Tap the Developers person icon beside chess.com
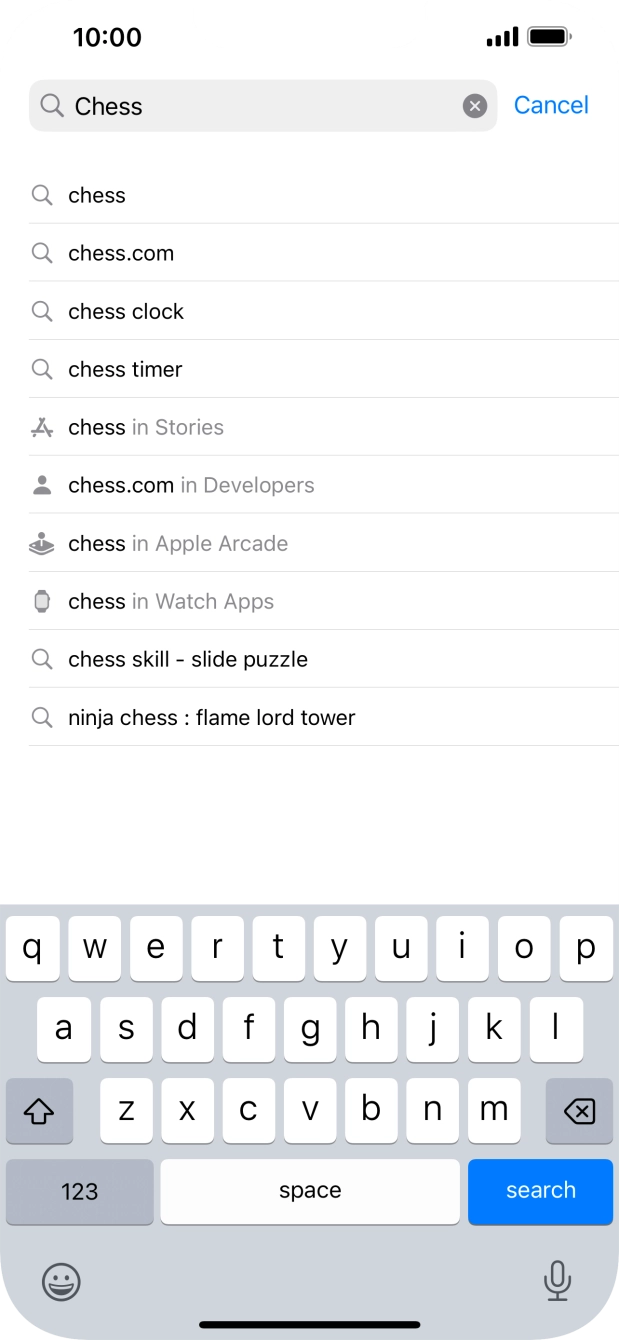Viewport: 619px width, 1340px height. tap(41, 485)
